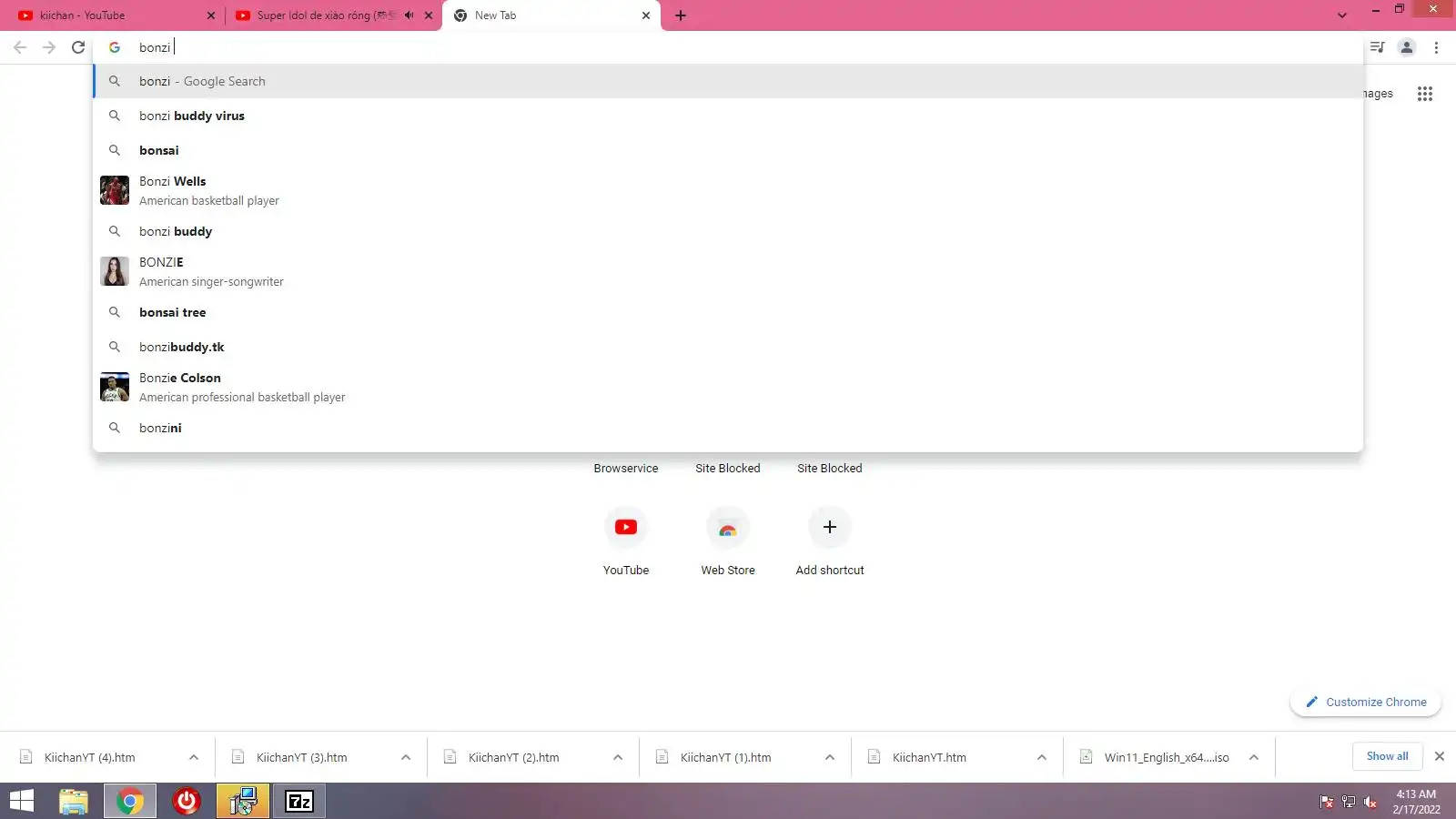Open the Chrome three-dot menu

1436,47
